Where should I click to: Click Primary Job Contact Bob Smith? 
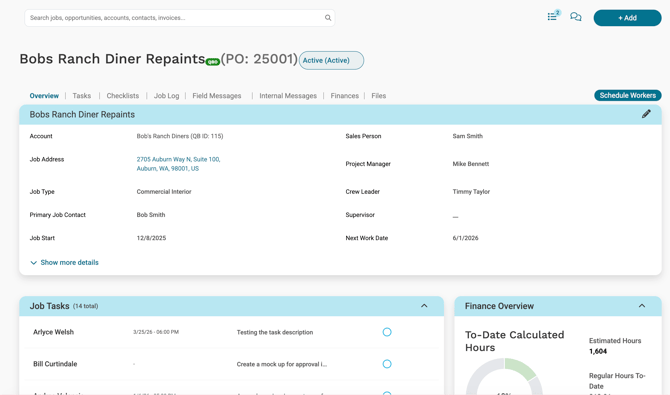point(151,215)
